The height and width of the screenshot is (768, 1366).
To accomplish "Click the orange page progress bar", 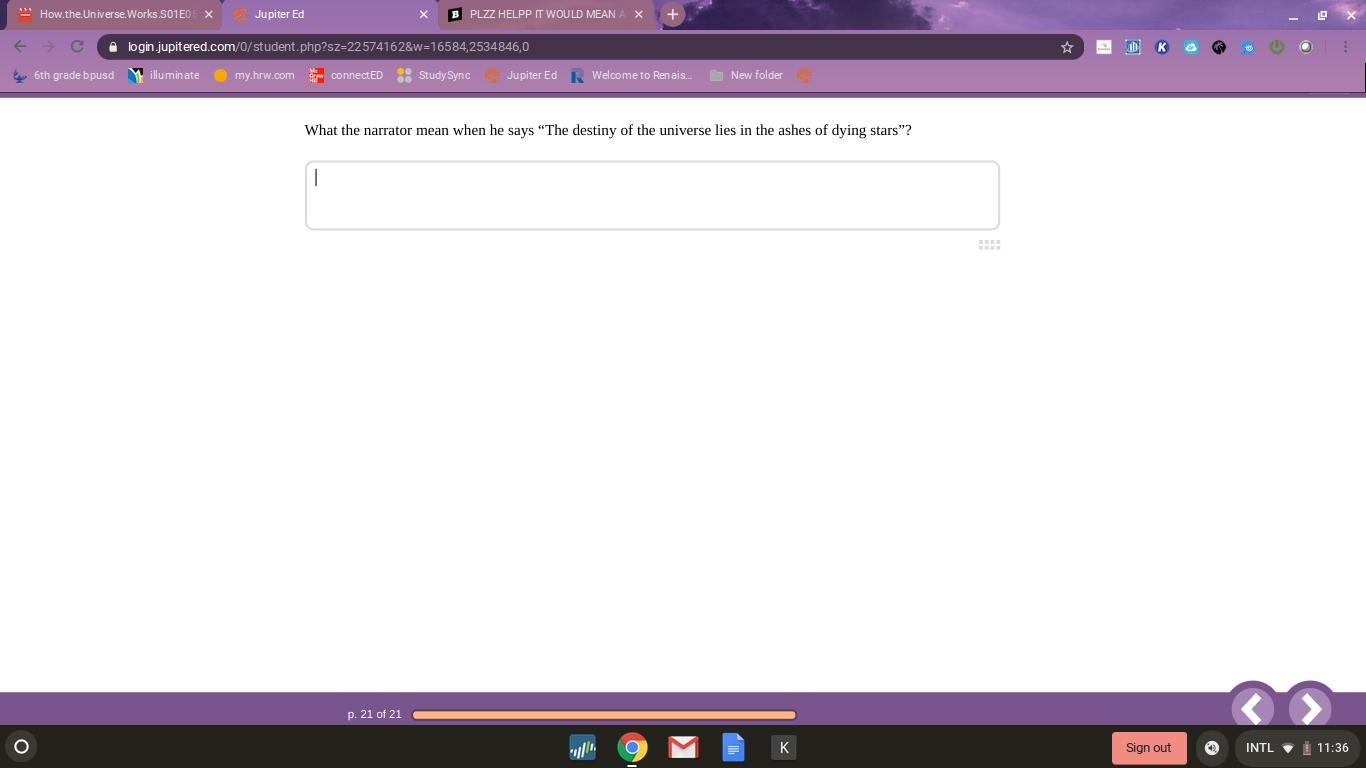I will [604, 715].
